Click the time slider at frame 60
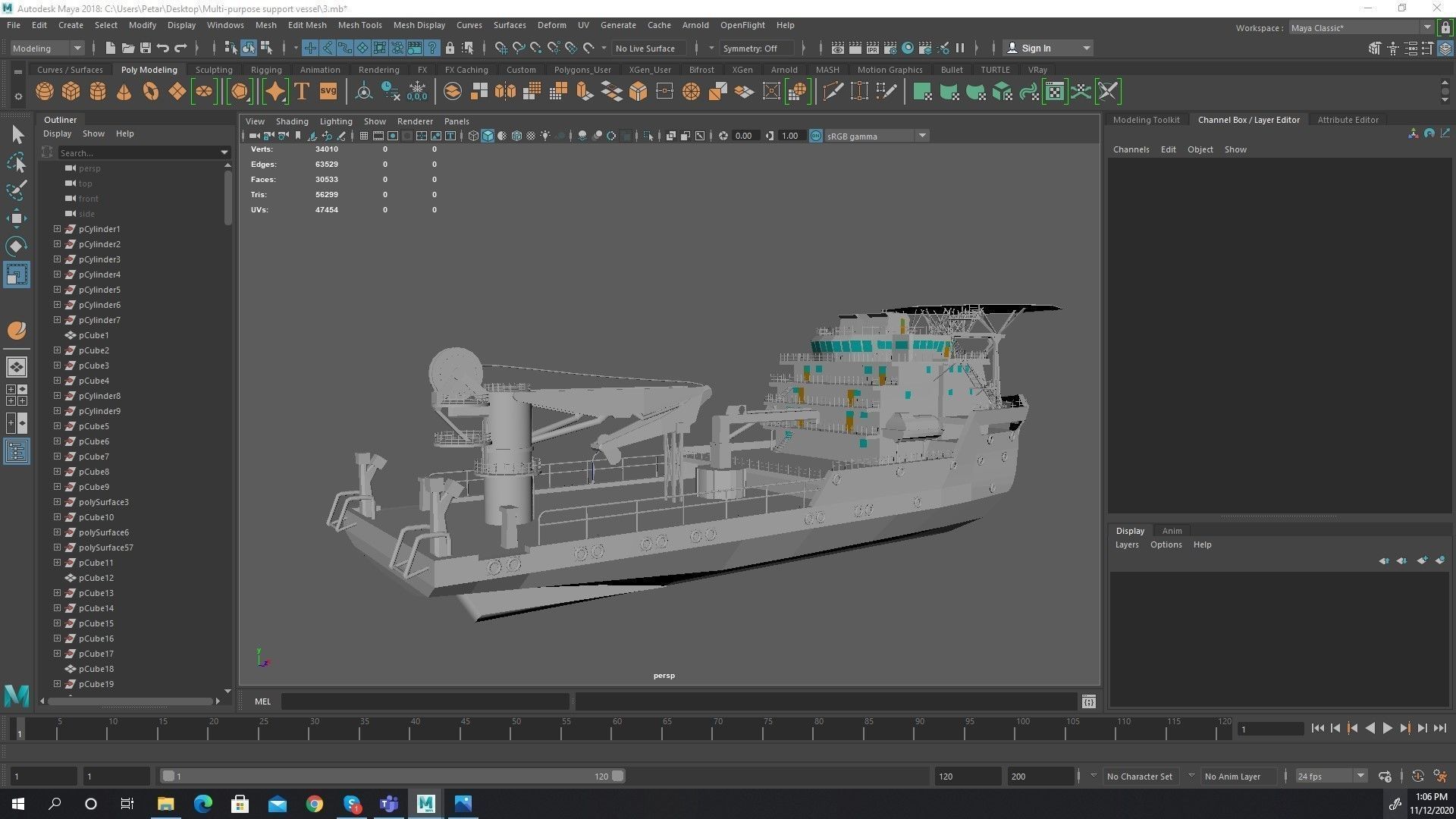Screen dimensions: 1456x819 [x=617, y=729]
